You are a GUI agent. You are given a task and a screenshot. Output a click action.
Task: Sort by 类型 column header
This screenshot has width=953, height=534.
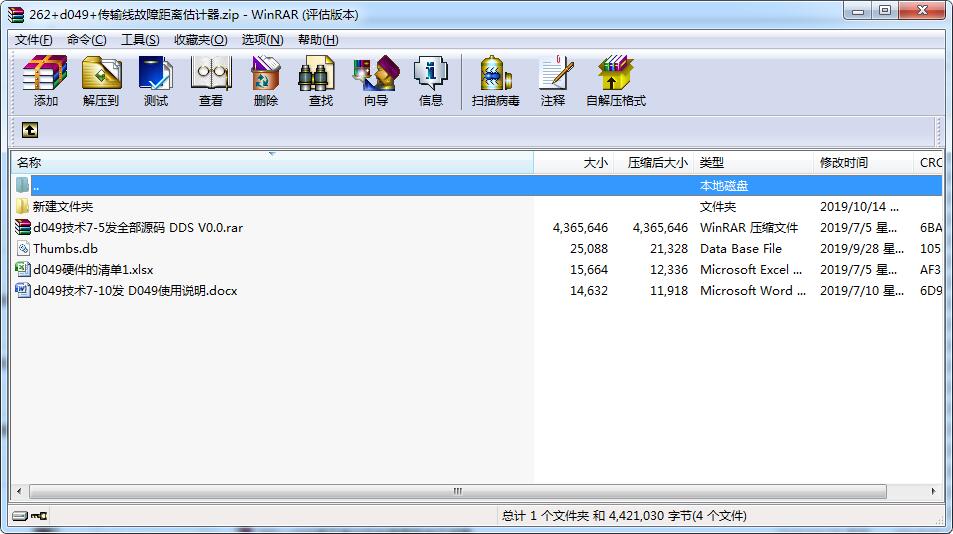pos(753,163)
